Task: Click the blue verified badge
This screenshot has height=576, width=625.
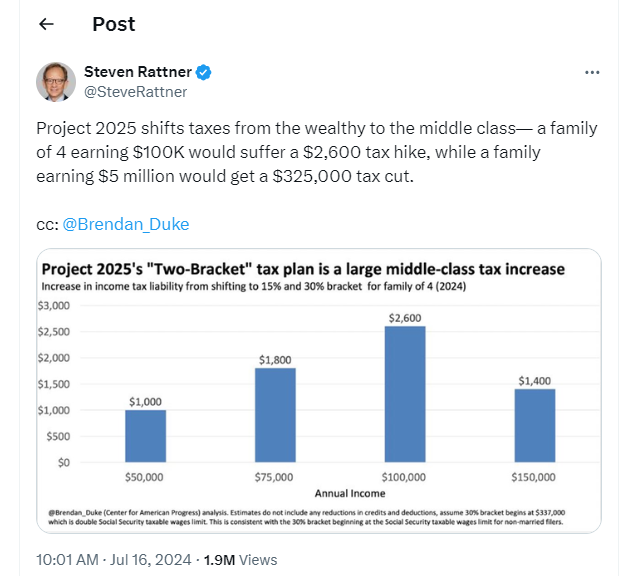Action: (x=203, y=72)
